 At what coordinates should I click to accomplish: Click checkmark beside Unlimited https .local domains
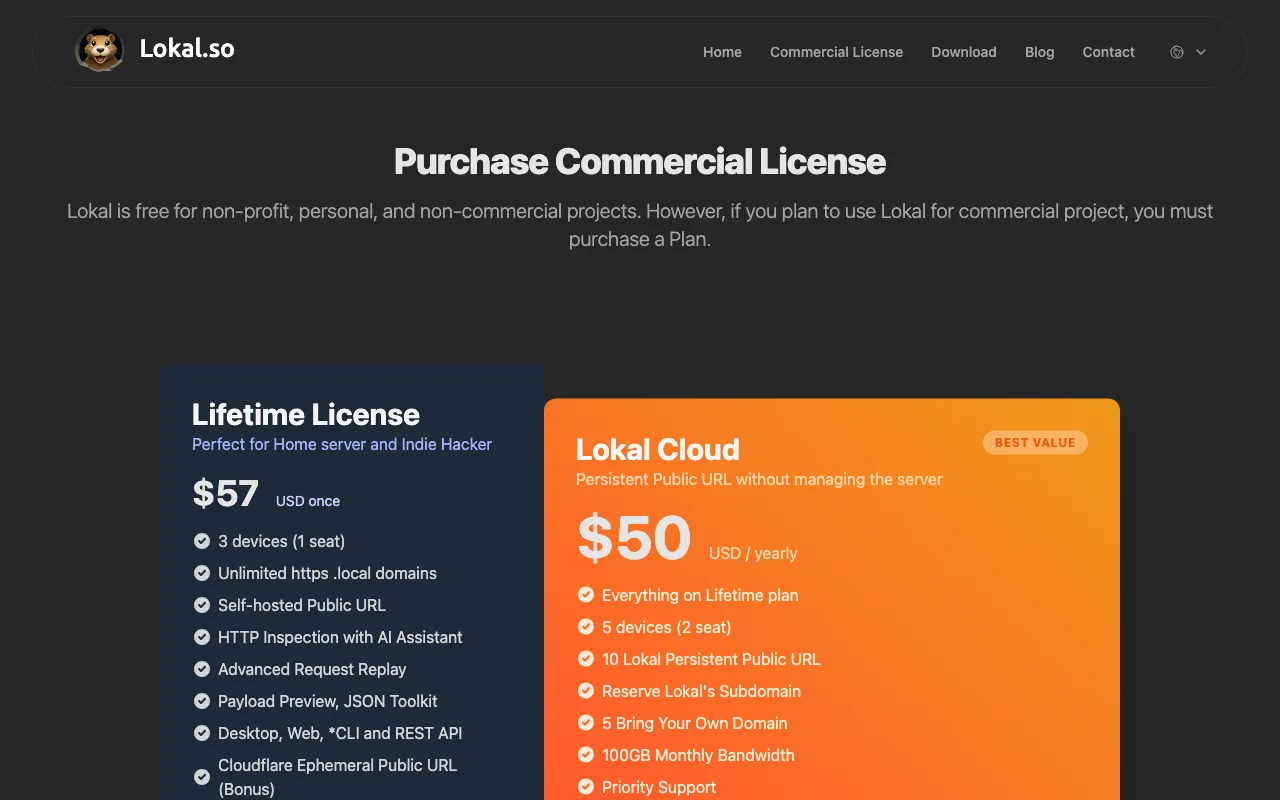[x=201, y=573]
